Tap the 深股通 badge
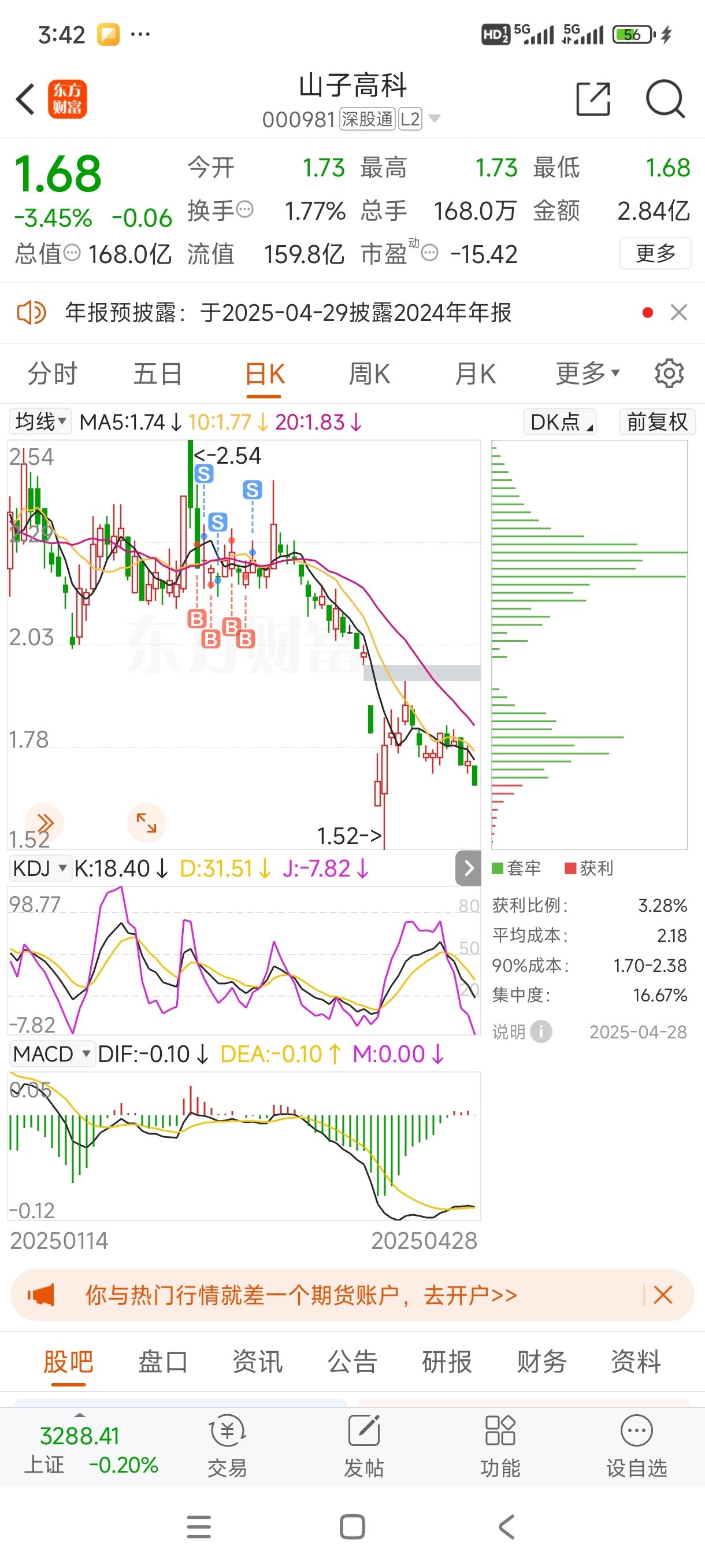The image size is (705, 1568). click(x=368, y=119)
